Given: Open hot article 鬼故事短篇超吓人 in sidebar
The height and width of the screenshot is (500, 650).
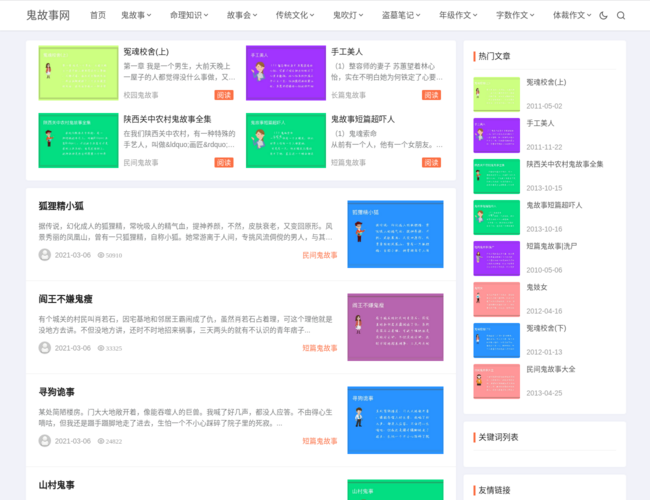Looking at the screenshot, I should tap(554, 205).
